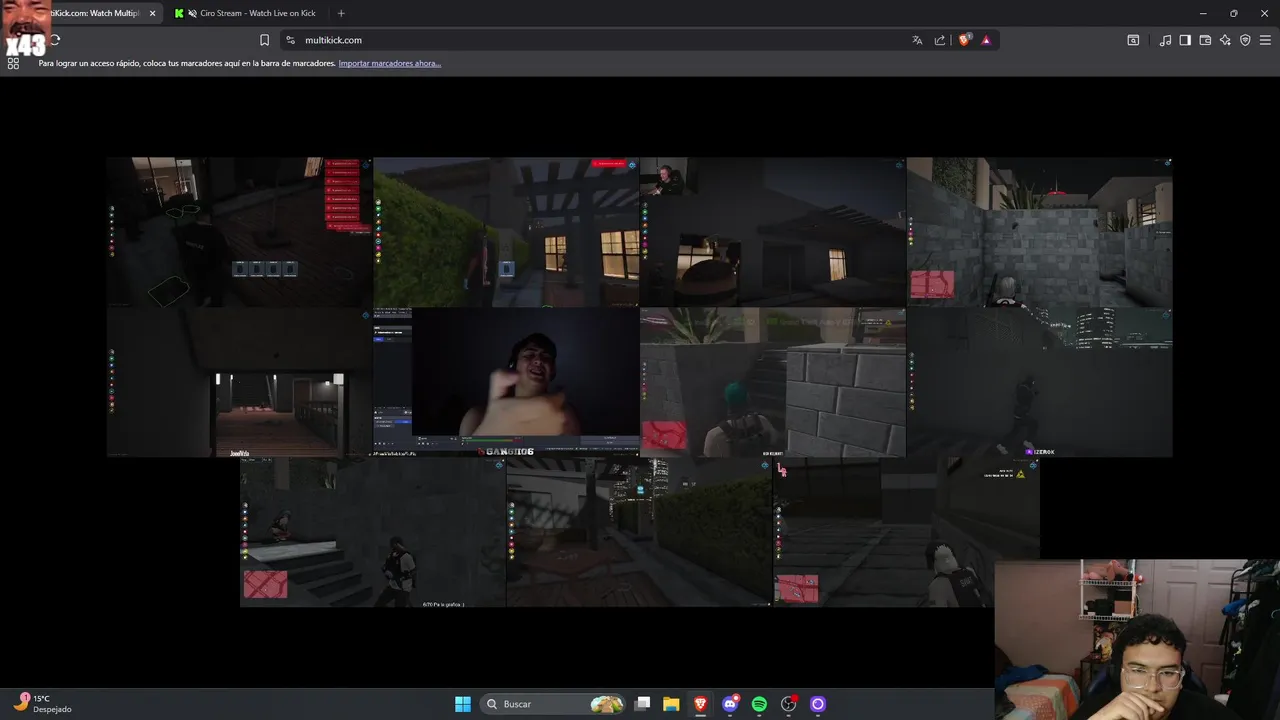Click the Buscar taskbar search box
Viewport: 1280px width, 720px height.
[553, 704]
